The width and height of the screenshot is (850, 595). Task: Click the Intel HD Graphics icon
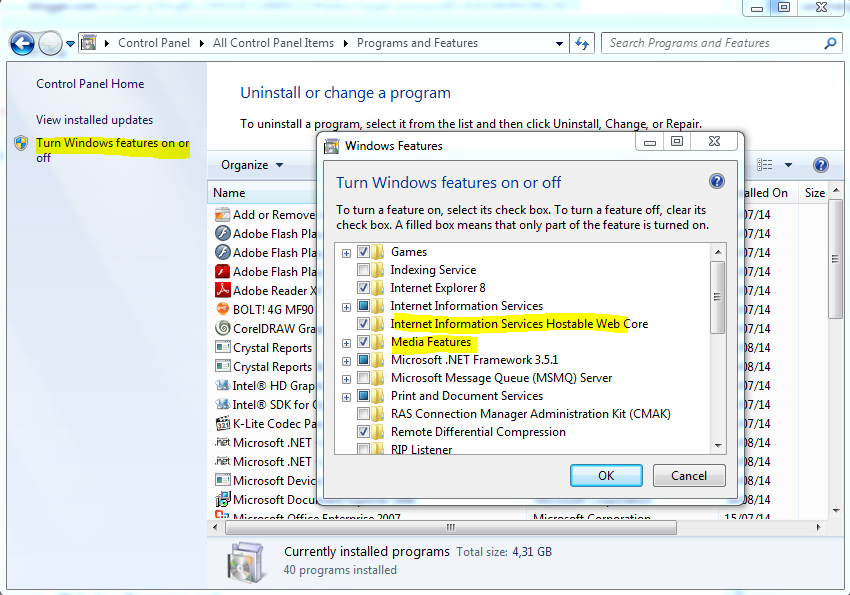(222, 385)
